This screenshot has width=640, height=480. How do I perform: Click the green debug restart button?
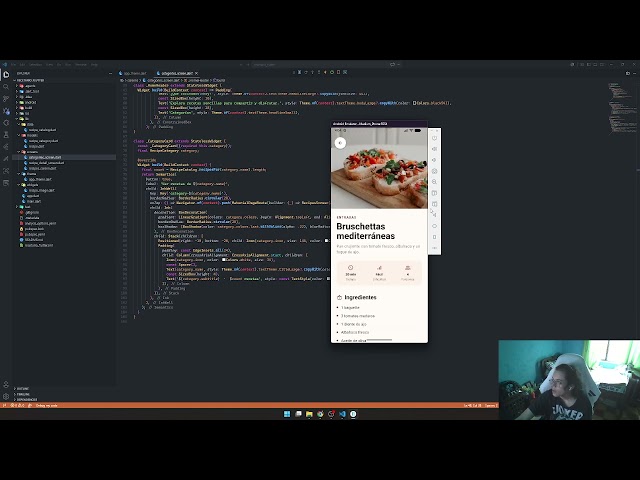coord(332,72)
